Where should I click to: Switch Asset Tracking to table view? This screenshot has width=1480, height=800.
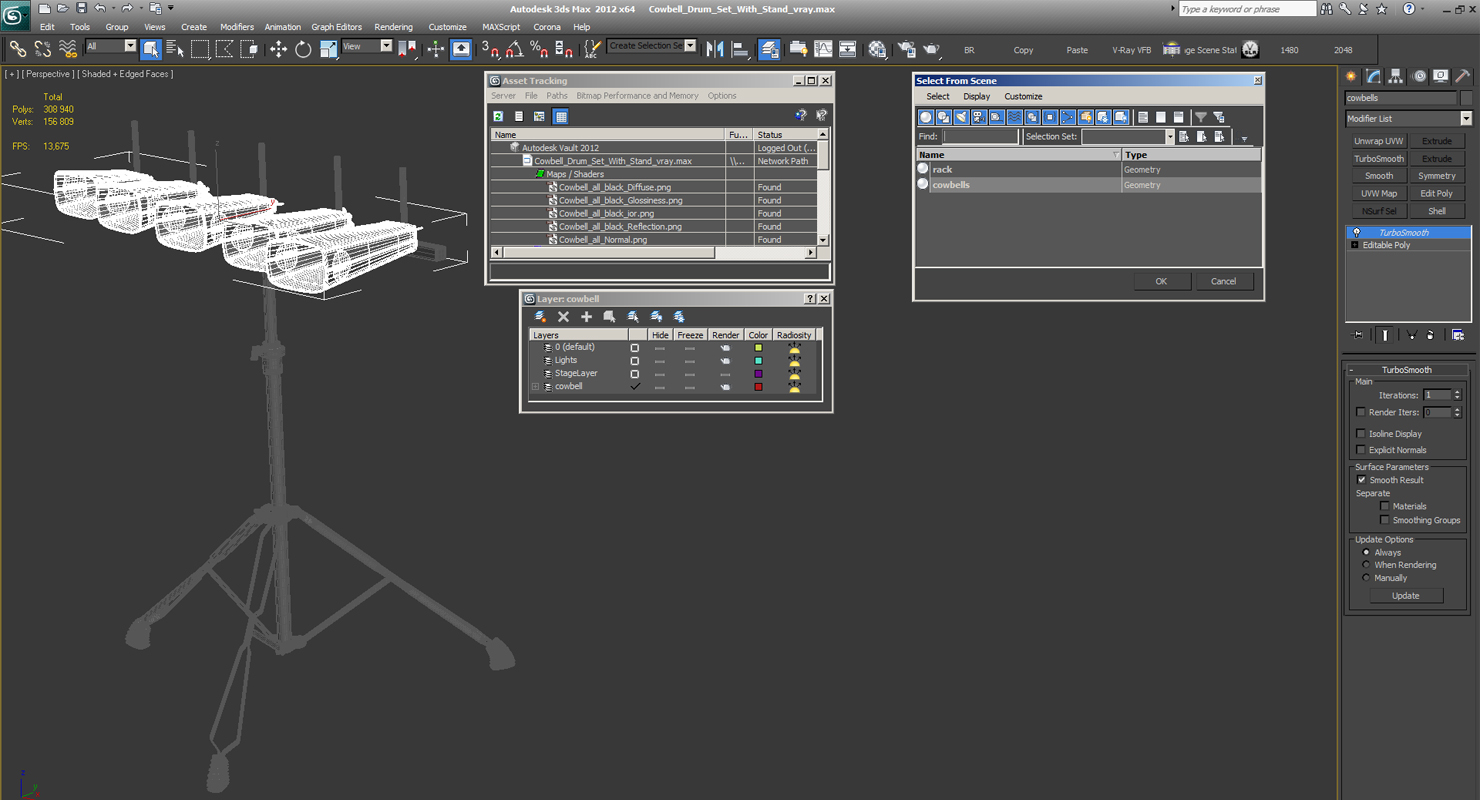pyautogui.click(x=561, y=116)
